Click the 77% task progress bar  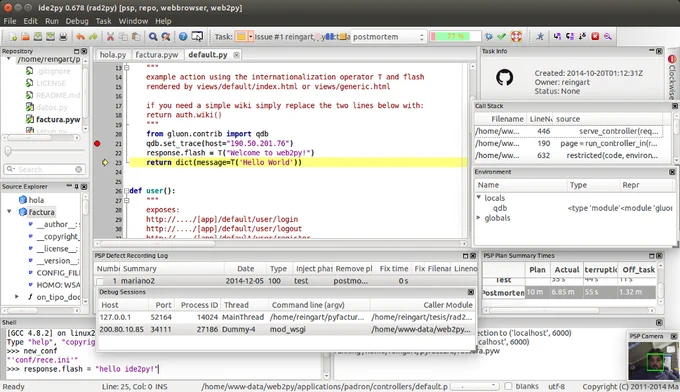(x=455, y=37)
